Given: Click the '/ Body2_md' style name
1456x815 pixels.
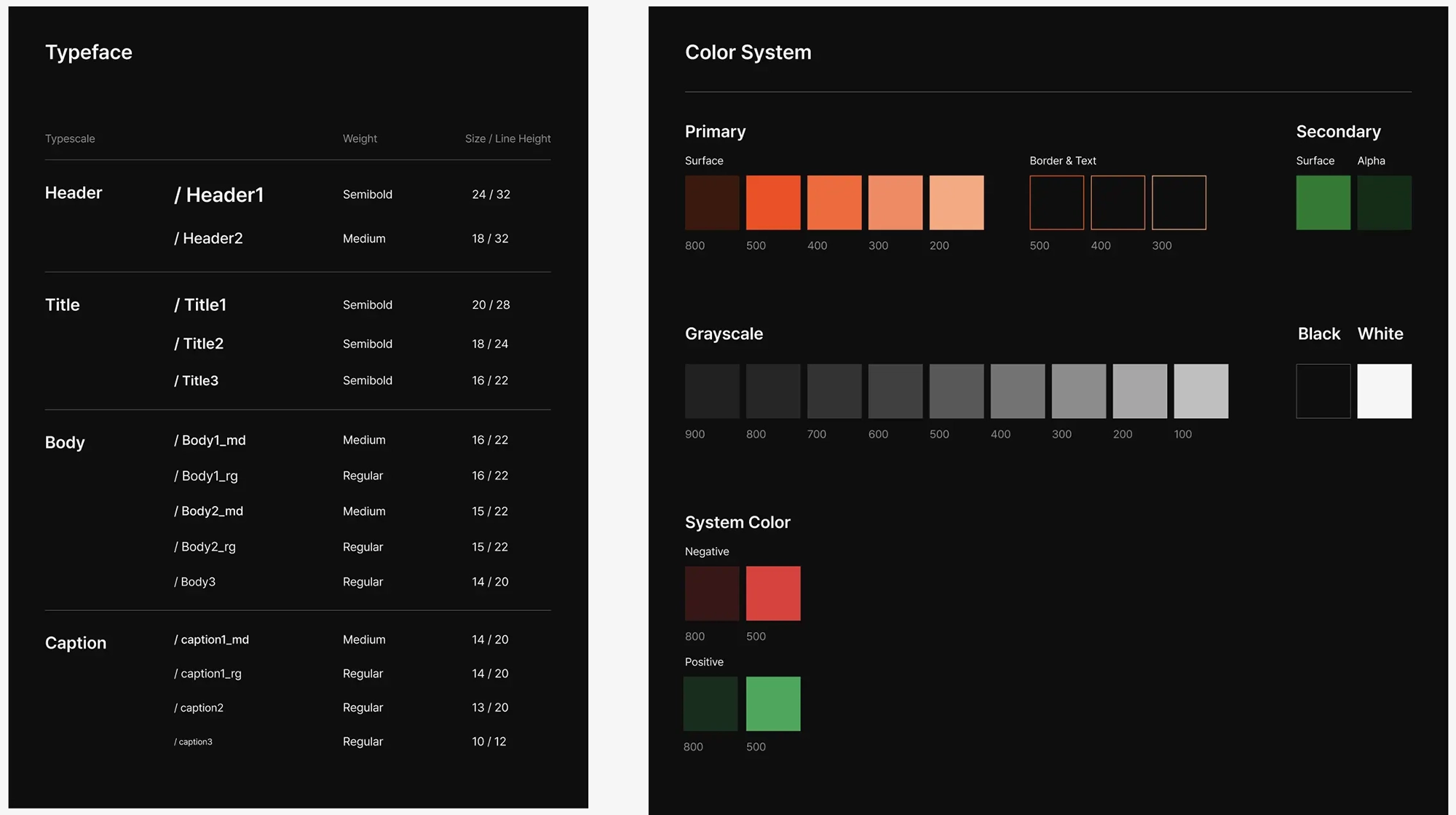Looking at the screenshot, I should [208, 511].
